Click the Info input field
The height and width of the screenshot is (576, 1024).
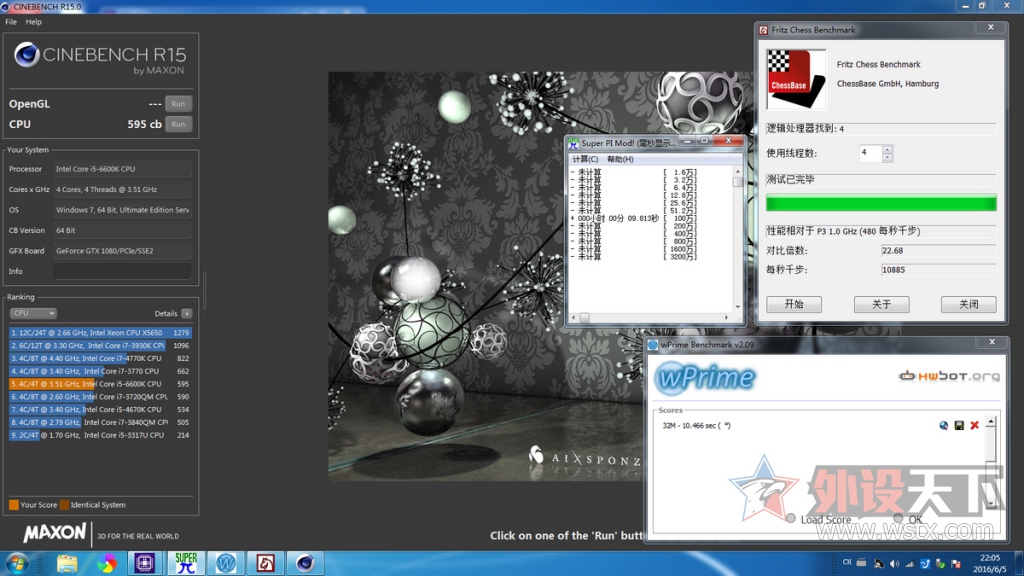tap(123, 271)
